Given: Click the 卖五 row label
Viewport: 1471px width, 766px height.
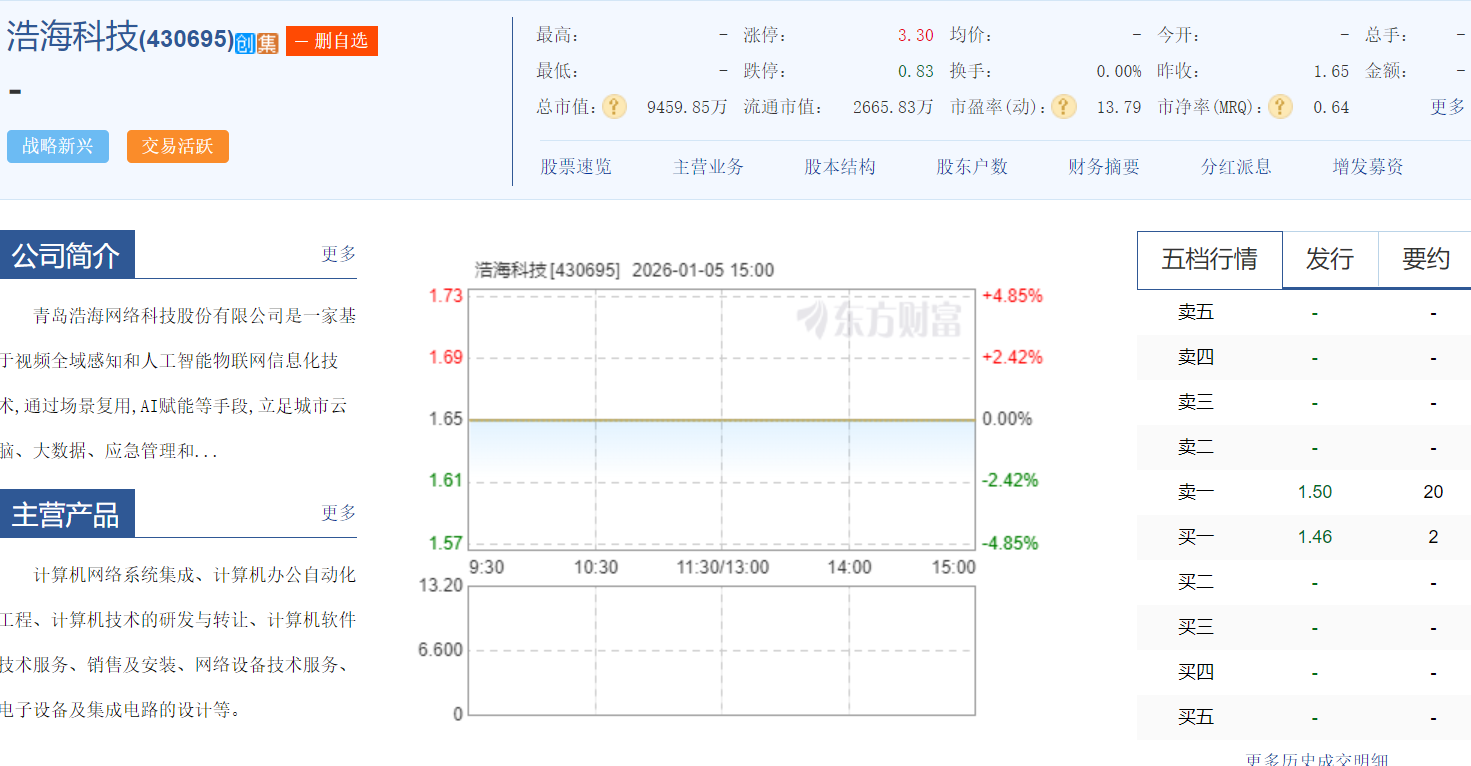Looking at the screenshot, I should click(1196, 312).
